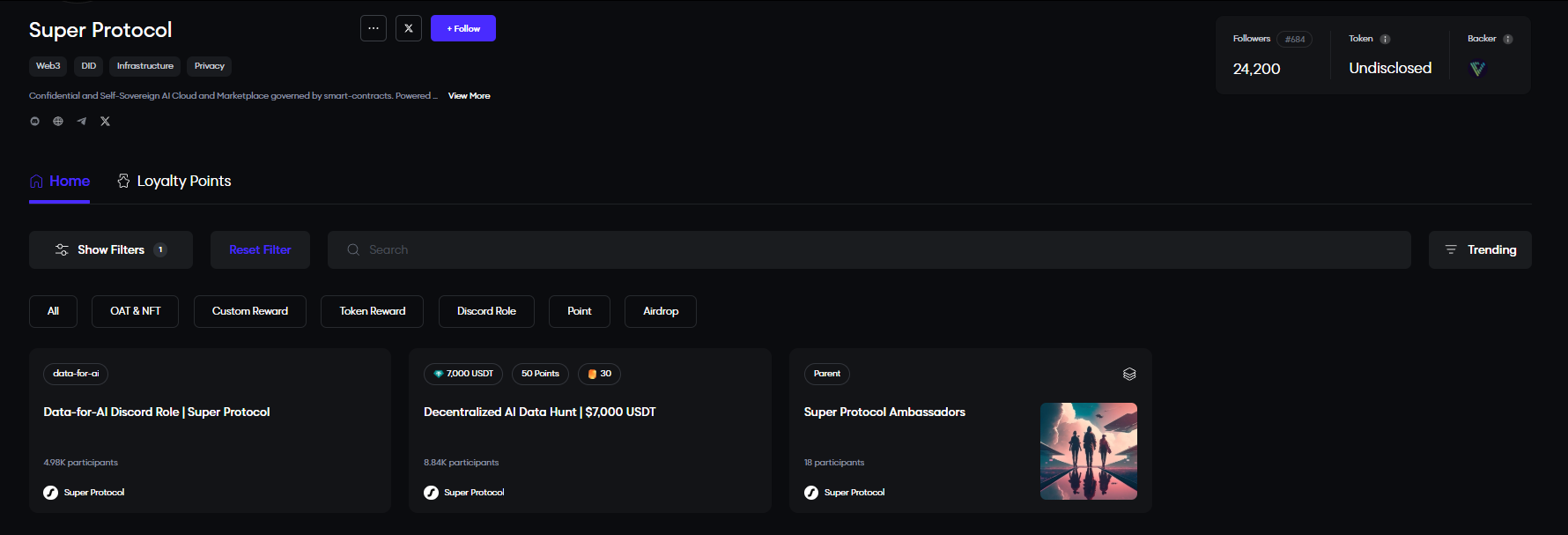1568x535 pixels.
Task: Filter campaigns by Discord Role
Action: pos(486,311)
